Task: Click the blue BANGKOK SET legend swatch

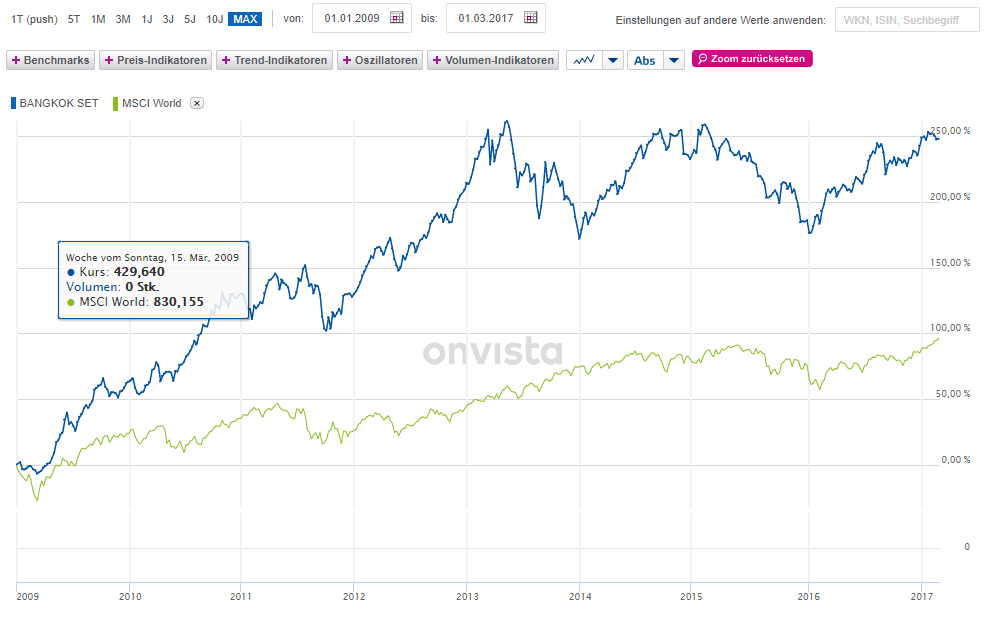Action: tap(13, 103)
